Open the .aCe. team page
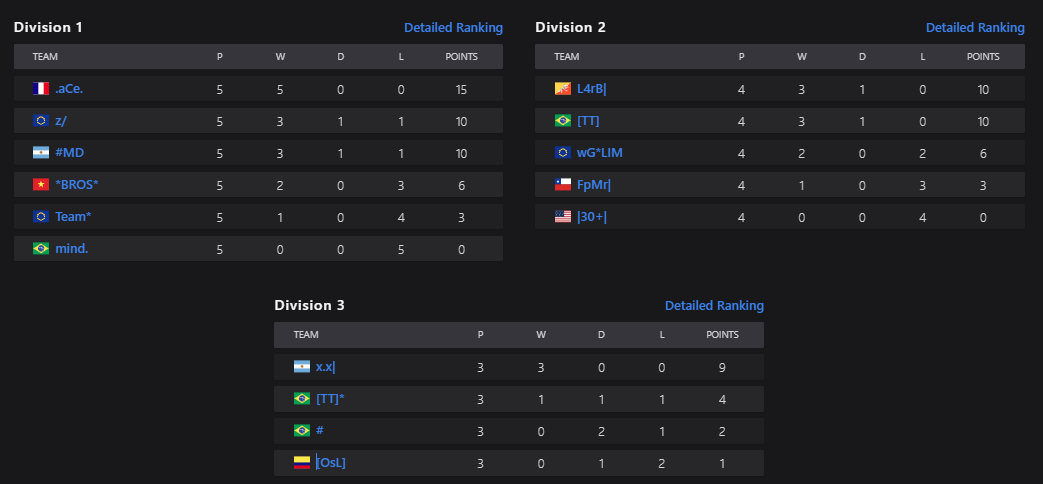The height and width of the screenshot is (484, 1043). pyautogui.click(x=69, y=89)
